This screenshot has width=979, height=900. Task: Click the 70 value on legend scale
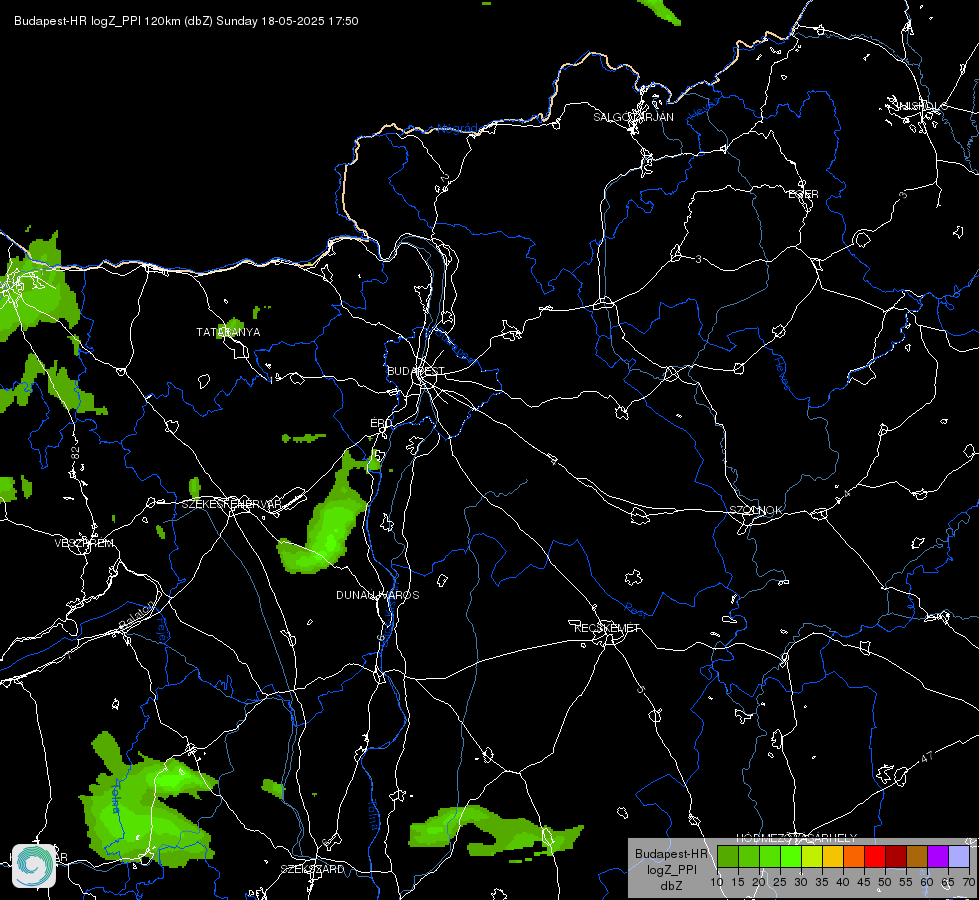[968, 883]
